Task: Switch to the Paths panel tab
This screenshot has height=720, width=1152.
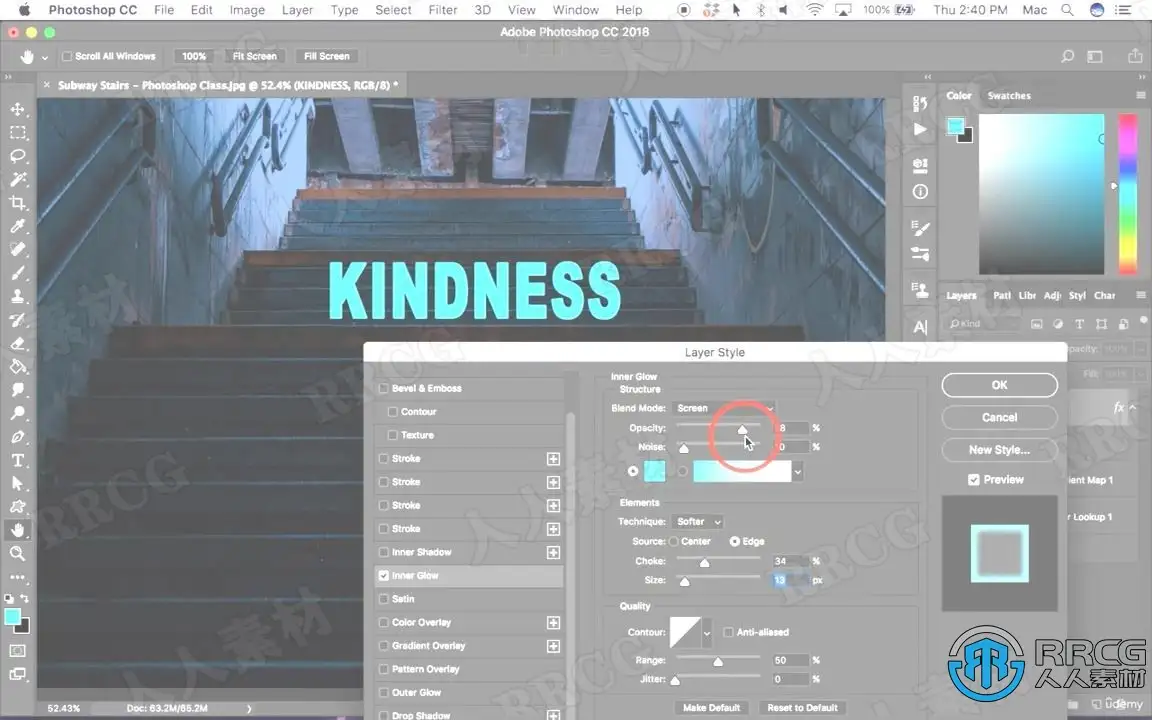Action: click(1001, 295)
